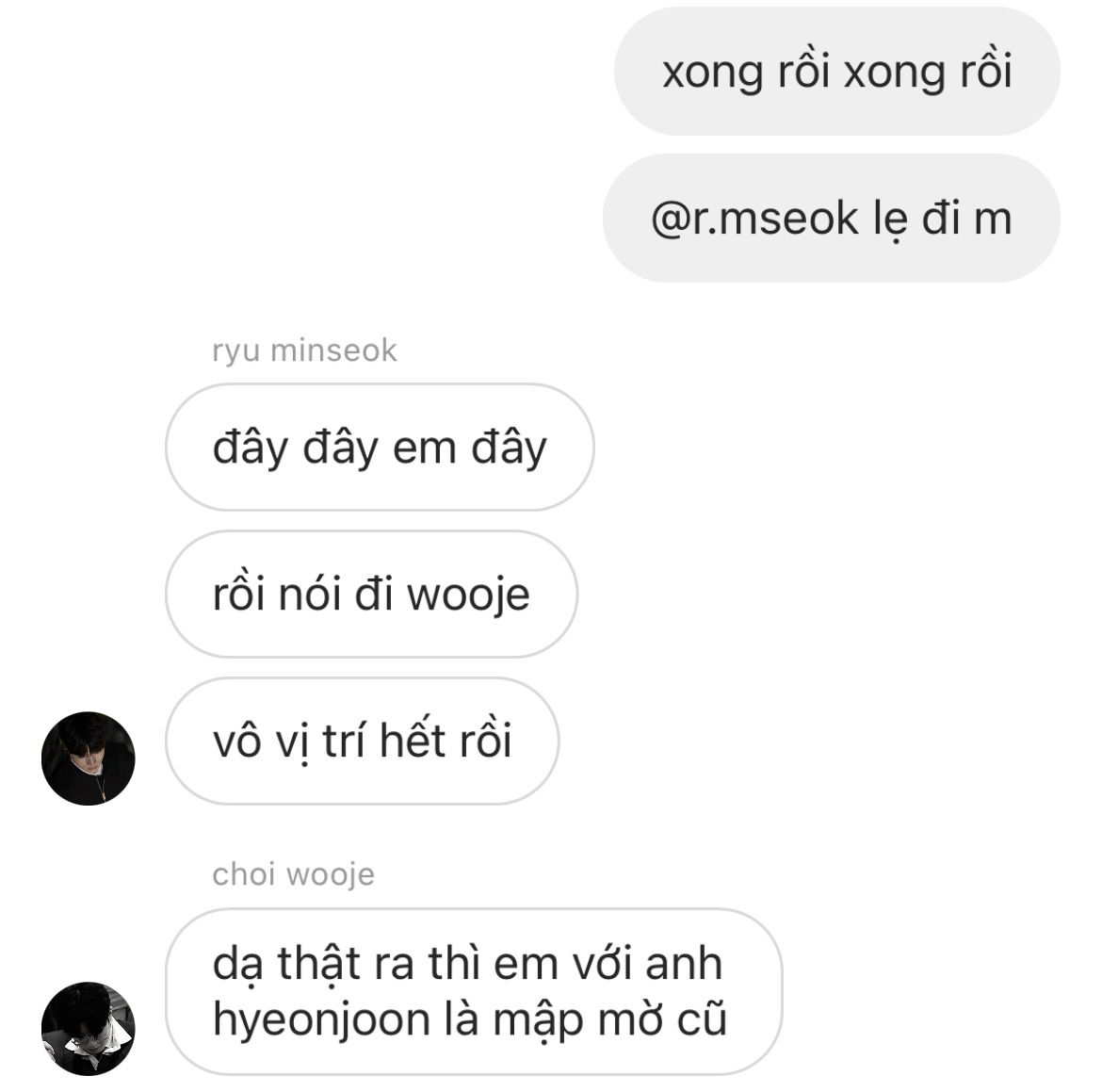Open ryu minseok's profile picture

(x=88, y=758)
